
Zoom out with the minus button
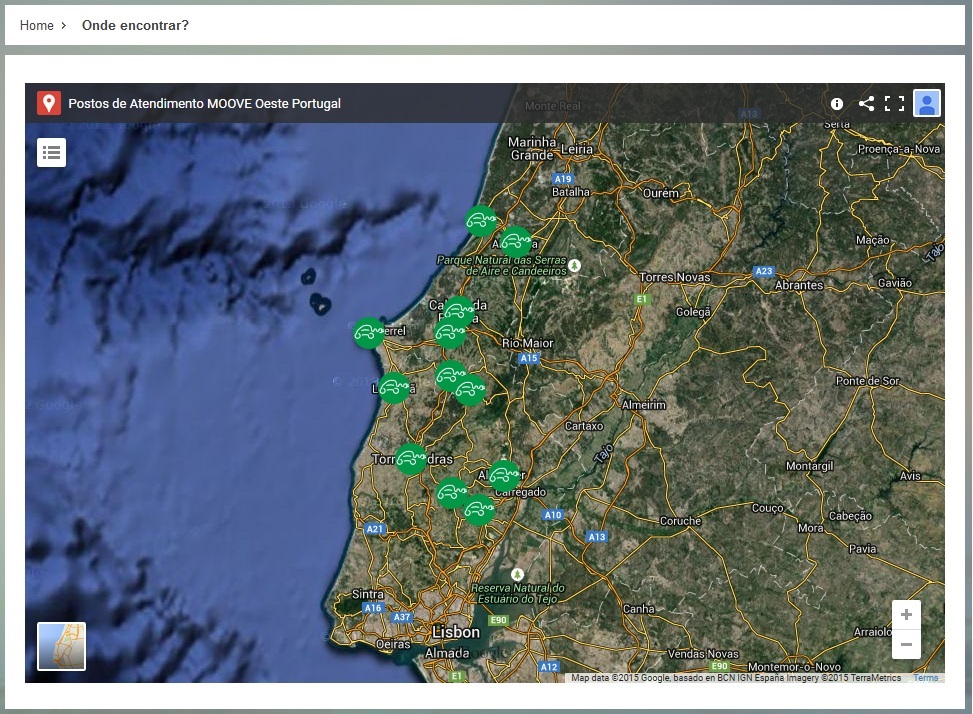coord(906,645)
